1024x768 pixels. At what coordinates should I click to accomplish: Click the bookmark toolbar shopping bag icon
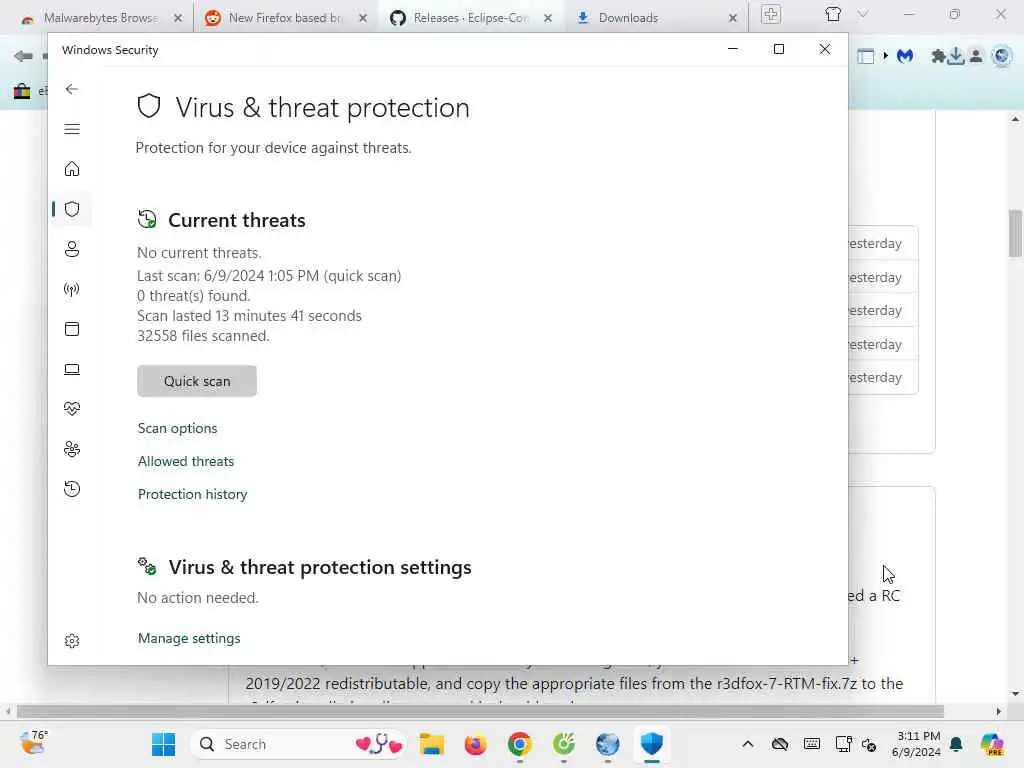[22, 91]
